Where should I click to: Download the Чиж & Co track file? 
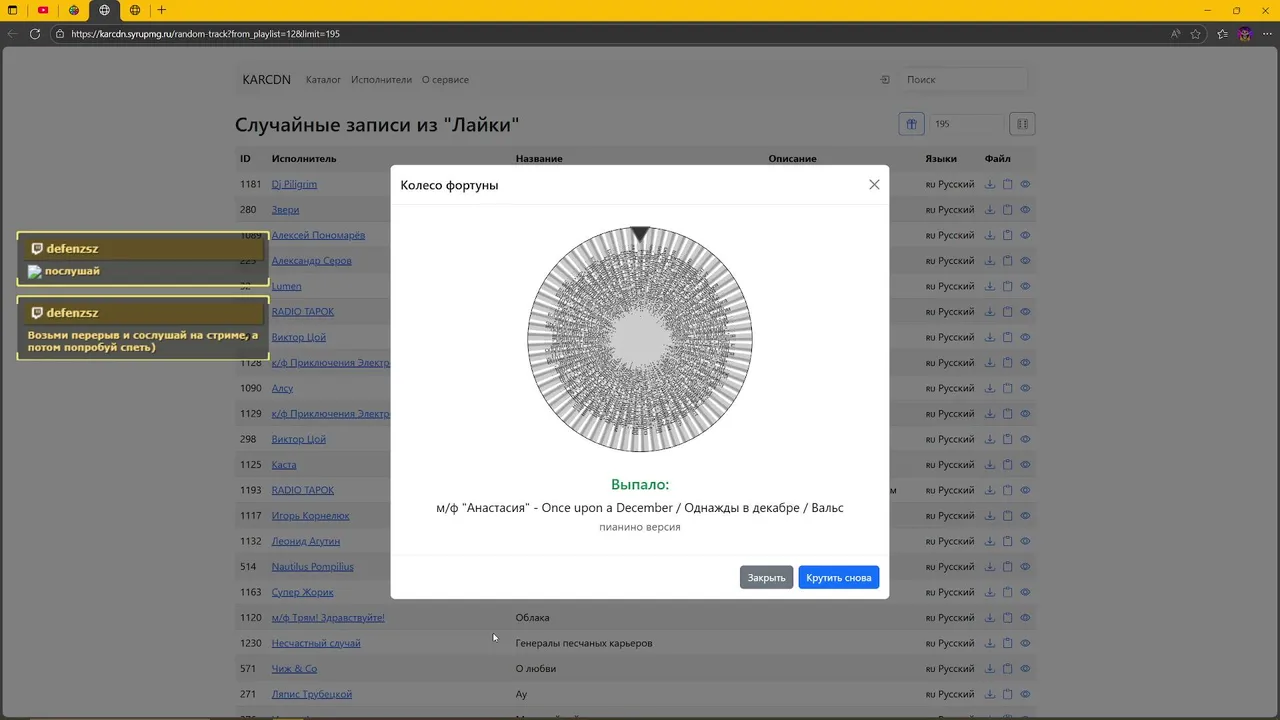990,669
